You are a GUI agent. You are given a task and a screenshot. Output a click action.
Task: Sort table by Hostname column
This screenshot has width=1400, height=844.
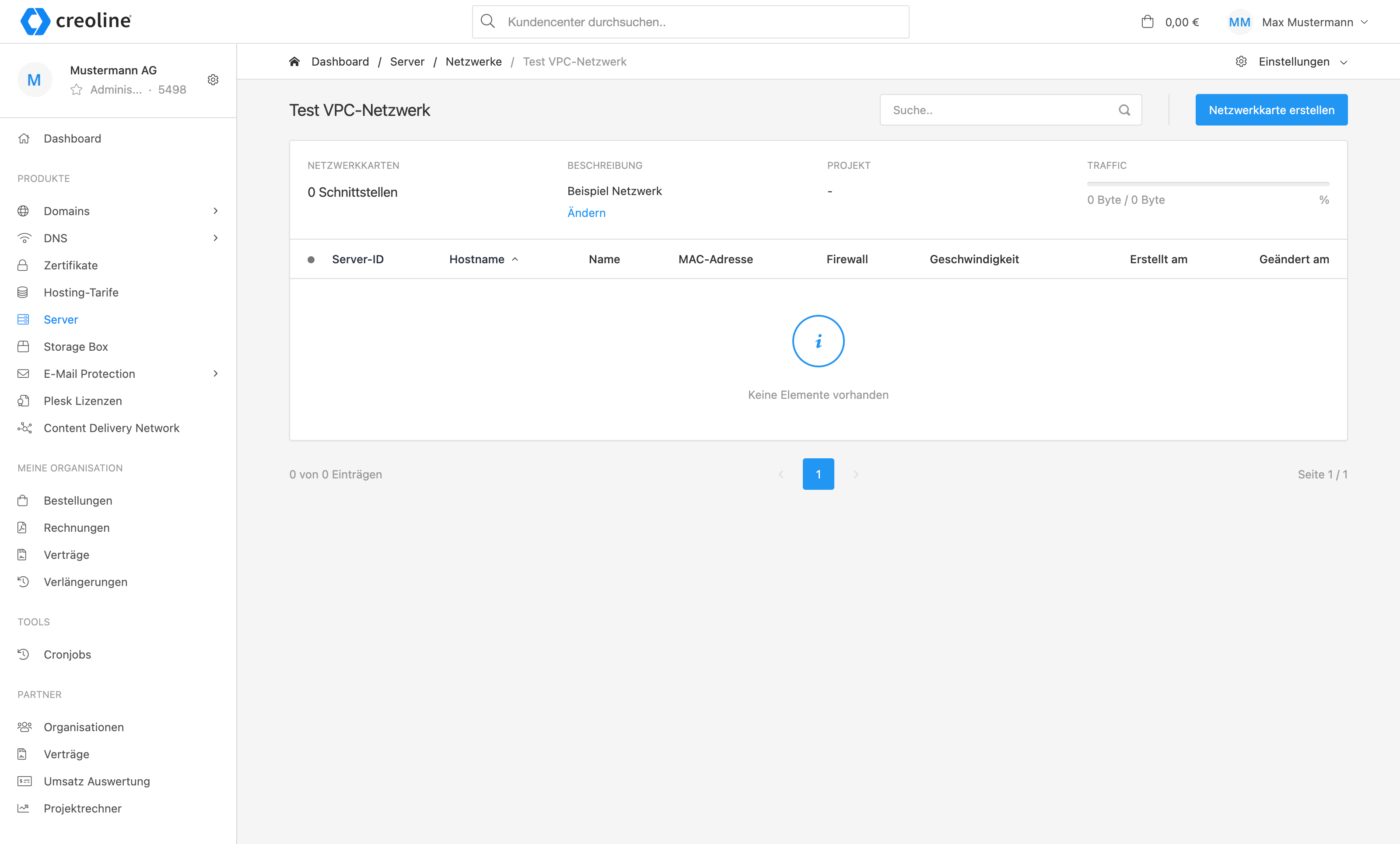(x=483, y=259)
